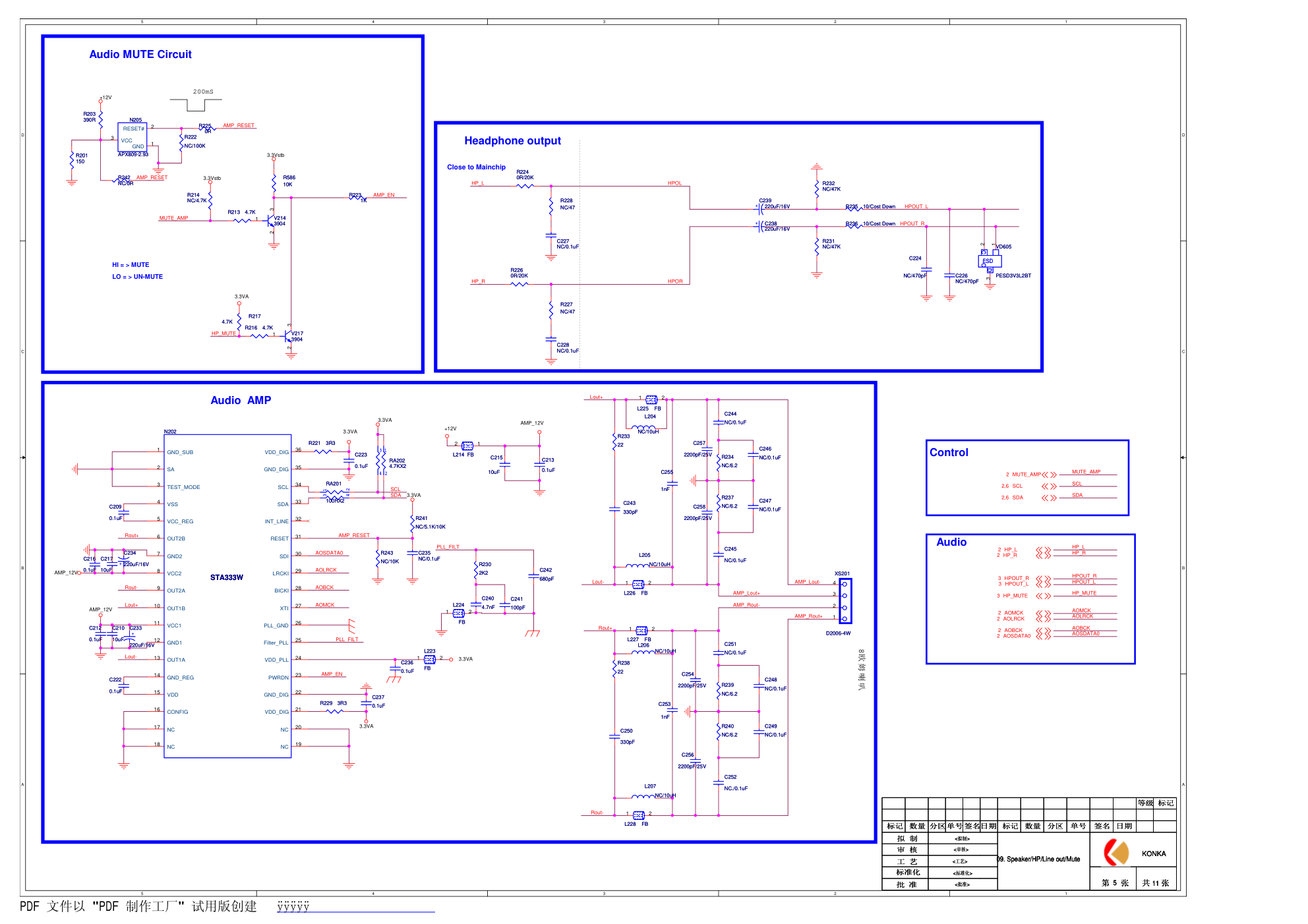Click the R241 NC/5.1K/10K label
The image size is (1308, 924).
pos(431,523)
